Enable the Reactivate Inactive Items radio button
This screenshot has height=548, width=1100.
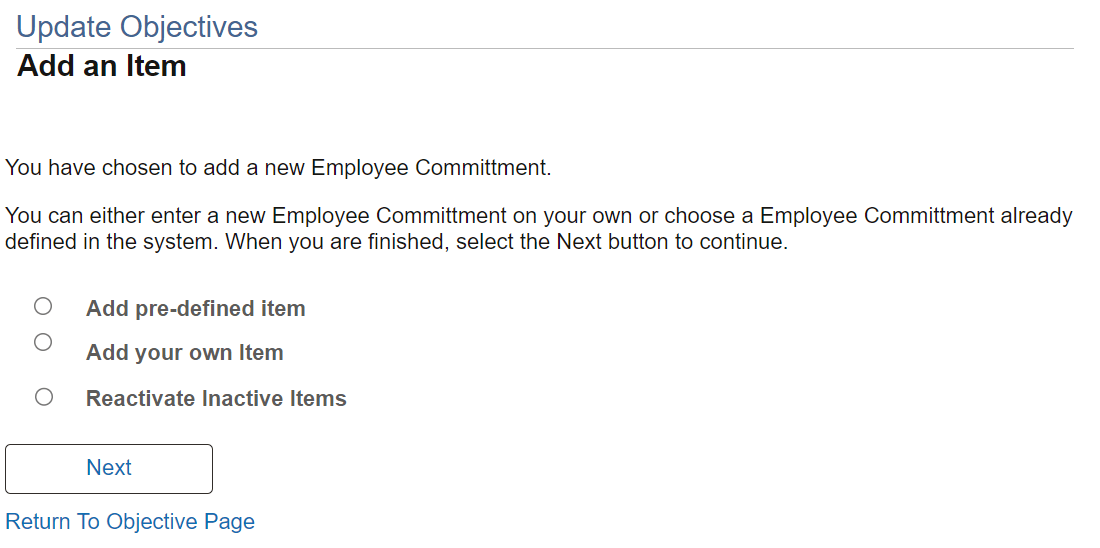tap(43, 397)
